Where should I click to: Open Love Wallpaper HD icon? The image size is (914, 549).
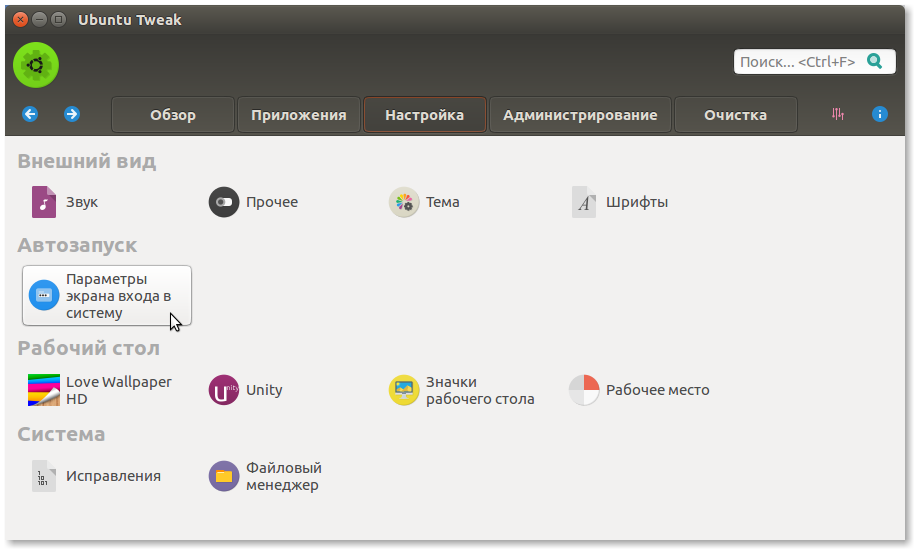(44, 390)
